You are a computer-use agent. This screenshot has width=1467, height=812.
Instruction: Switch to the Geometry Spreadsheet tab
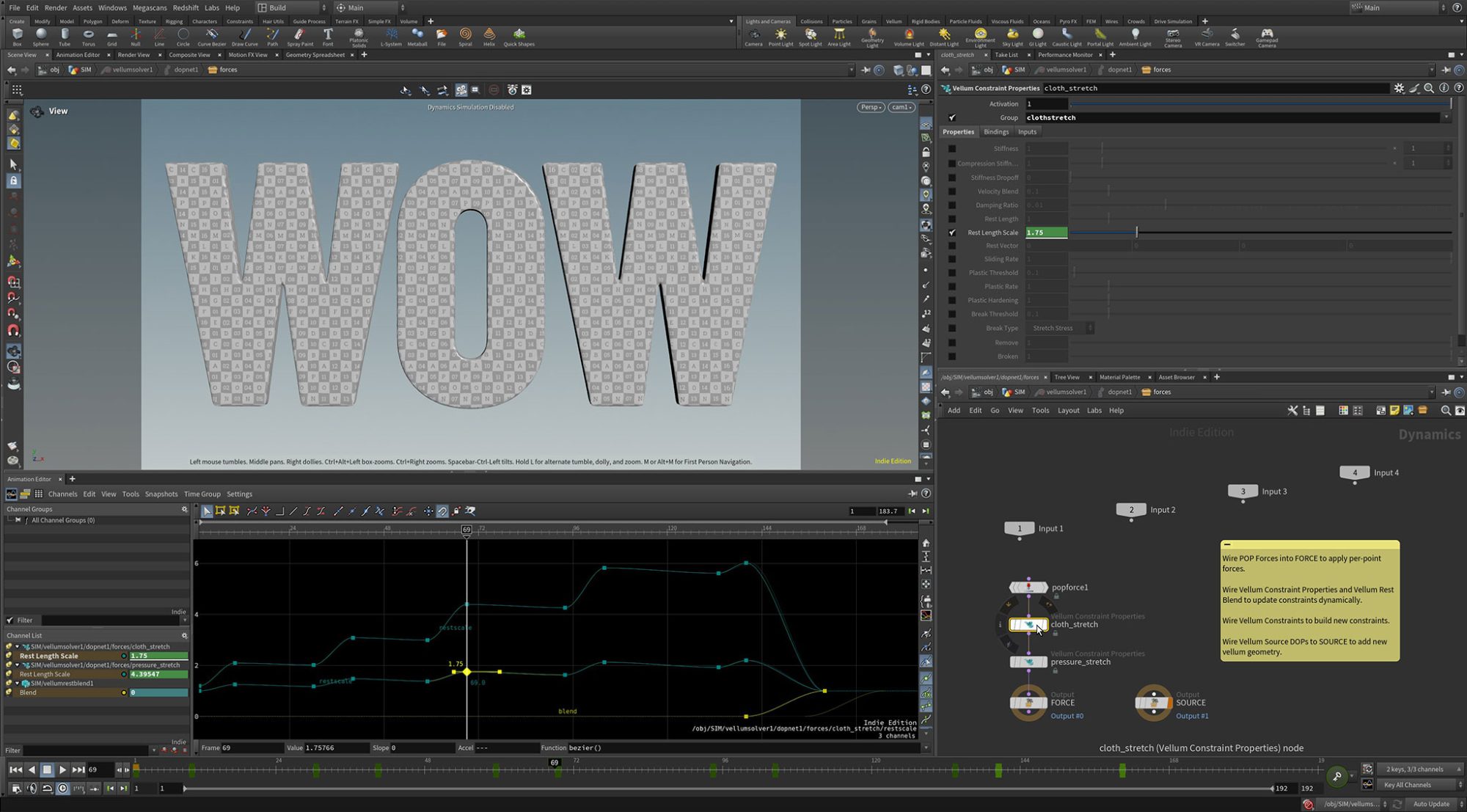pyautogui.click(x=315, y=55)
